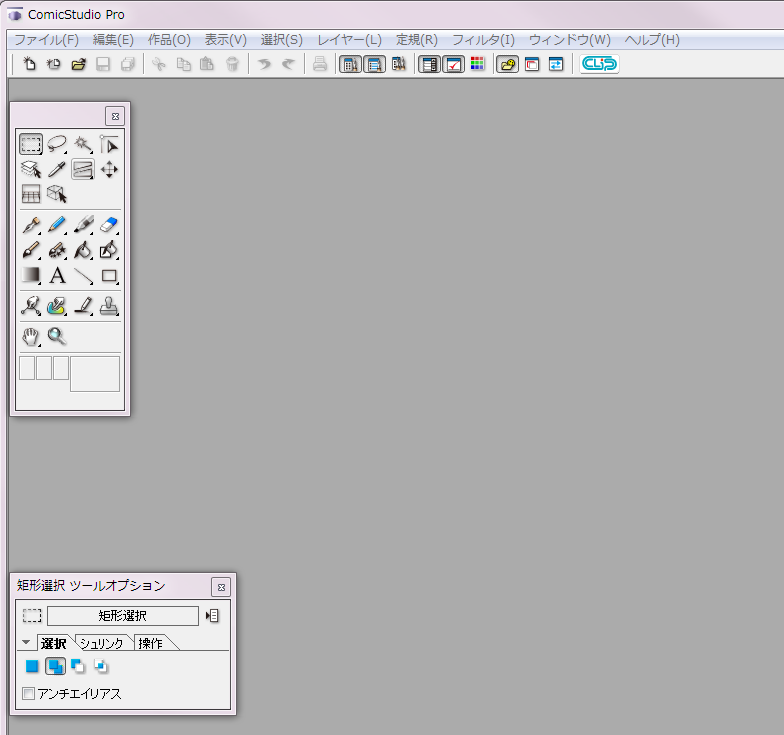784x735 pixels.
Task: Select the Gradient tool
Action: 30,276
